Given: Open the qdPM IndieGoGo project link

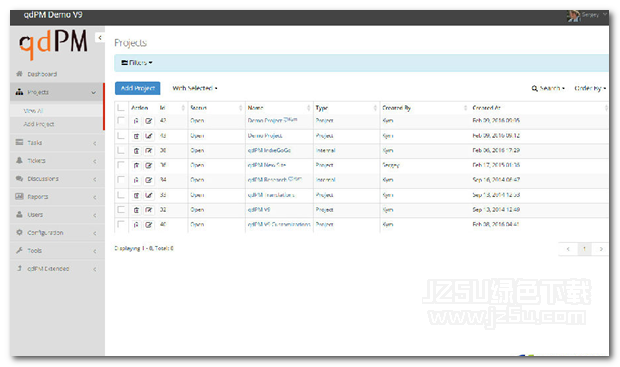Looking at the screenshot, I should [269, 150].
